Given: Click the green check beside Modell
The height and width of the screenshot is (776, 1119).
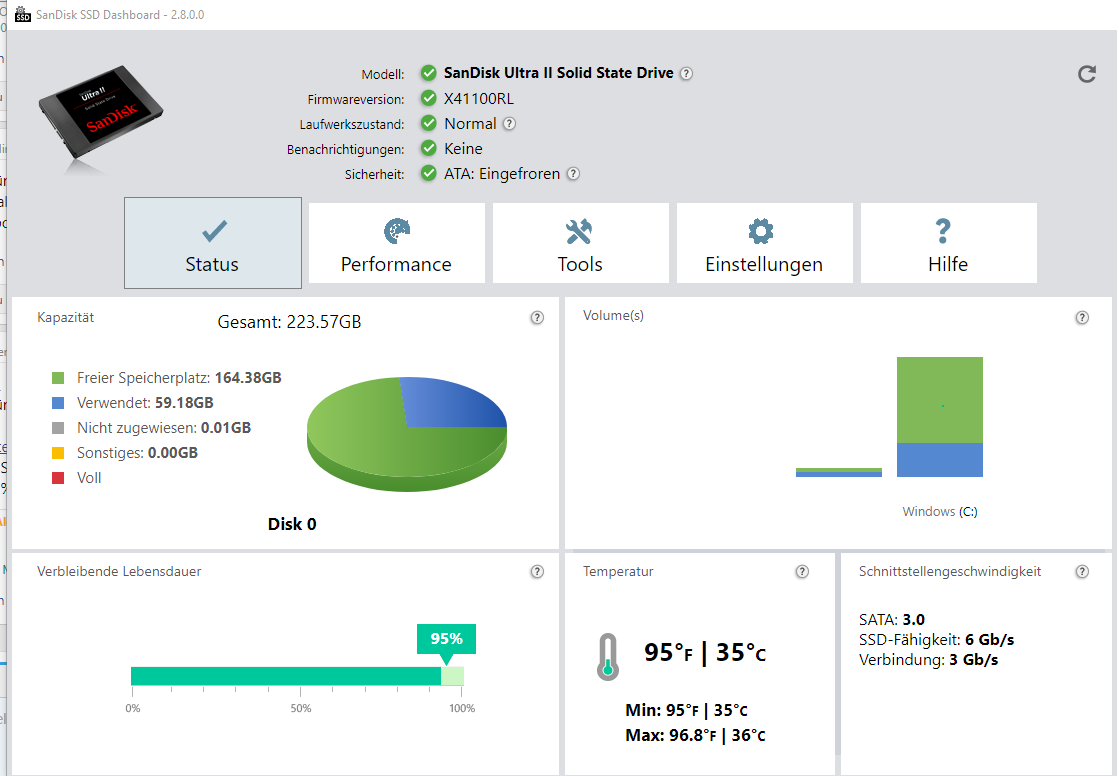Looking at the screenshot, I should pyautogui.click(x=428, y=73).
